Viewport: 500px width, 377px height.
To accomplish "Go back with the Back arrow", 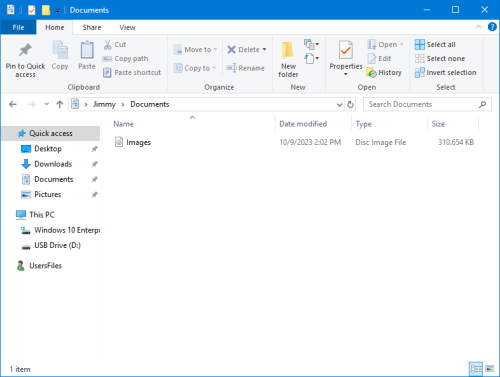I will [13, 105].
